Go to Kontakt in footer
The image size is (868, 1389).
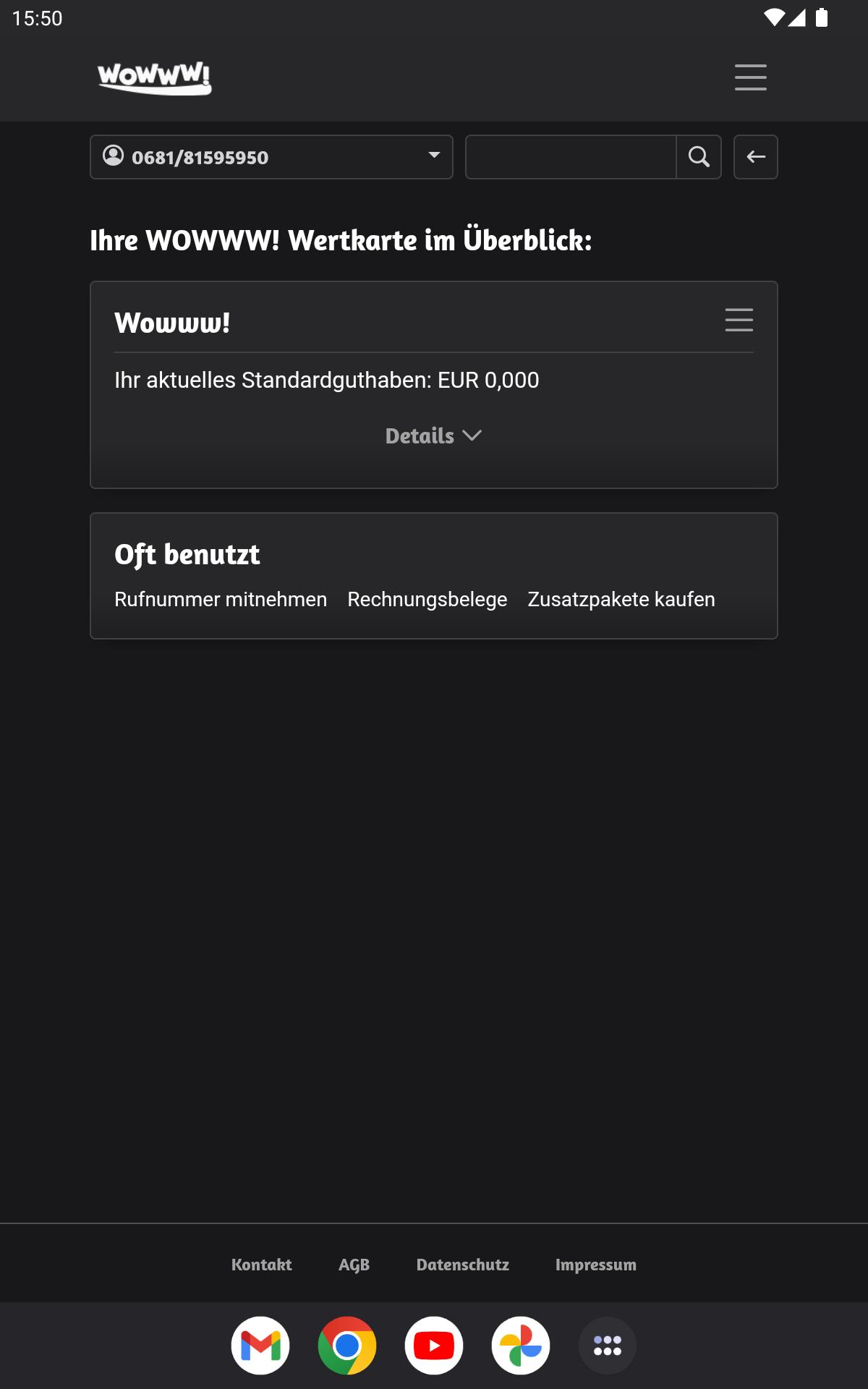pos(262,1265)
